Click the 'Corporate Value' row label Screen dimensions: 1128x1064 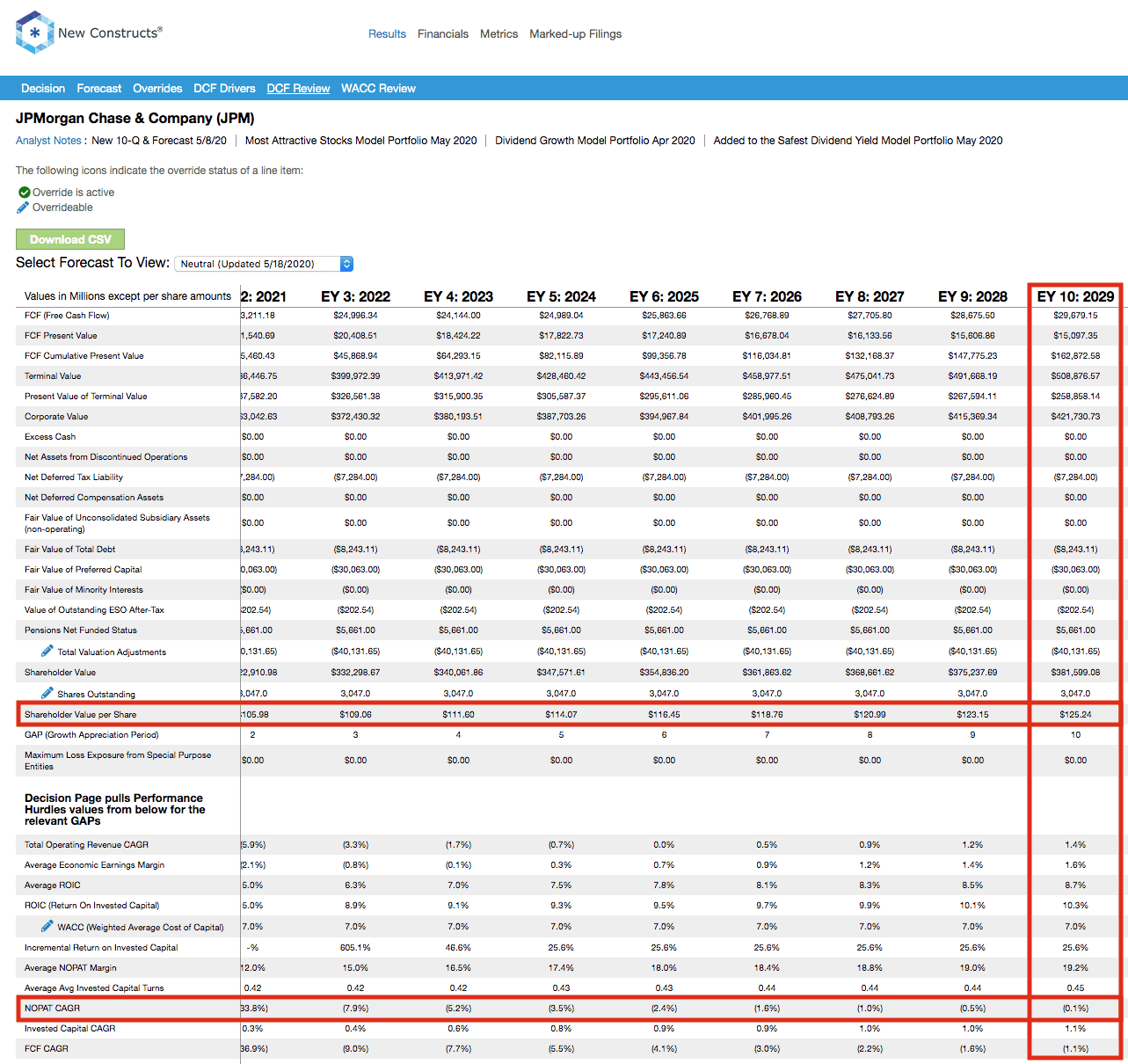pyautogui.click(x=56, y=417)
